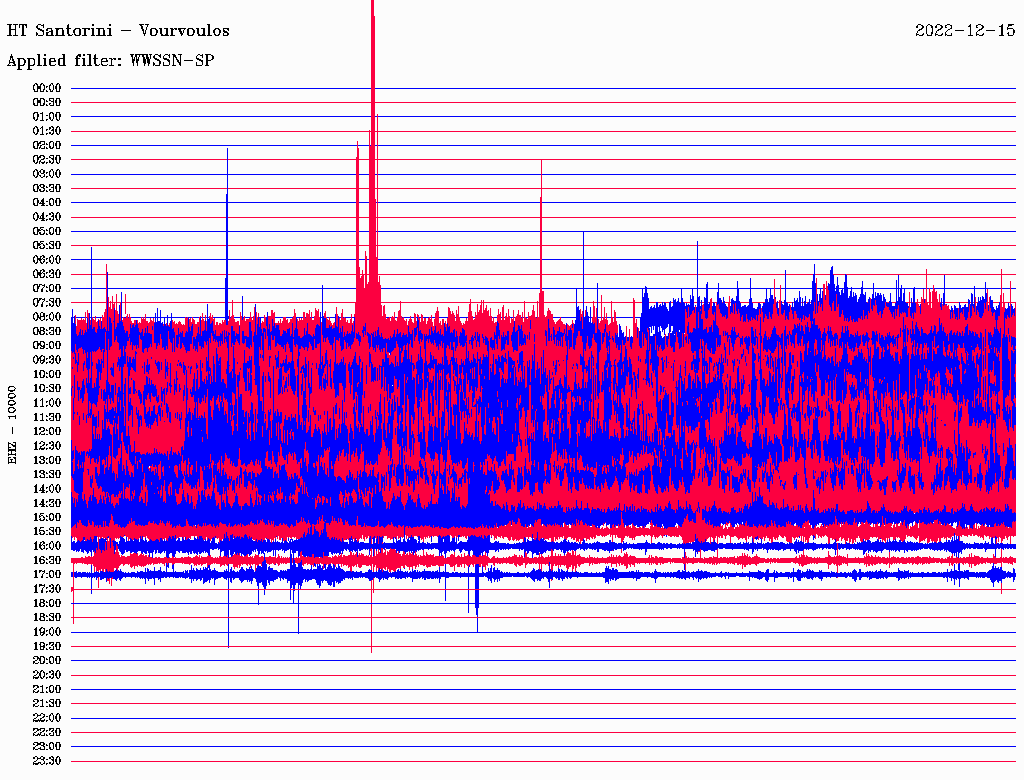The height and width of the screenshot is (780, 1024).
Task: Click the 02:30 time label
Action: (x=47, y=160)
